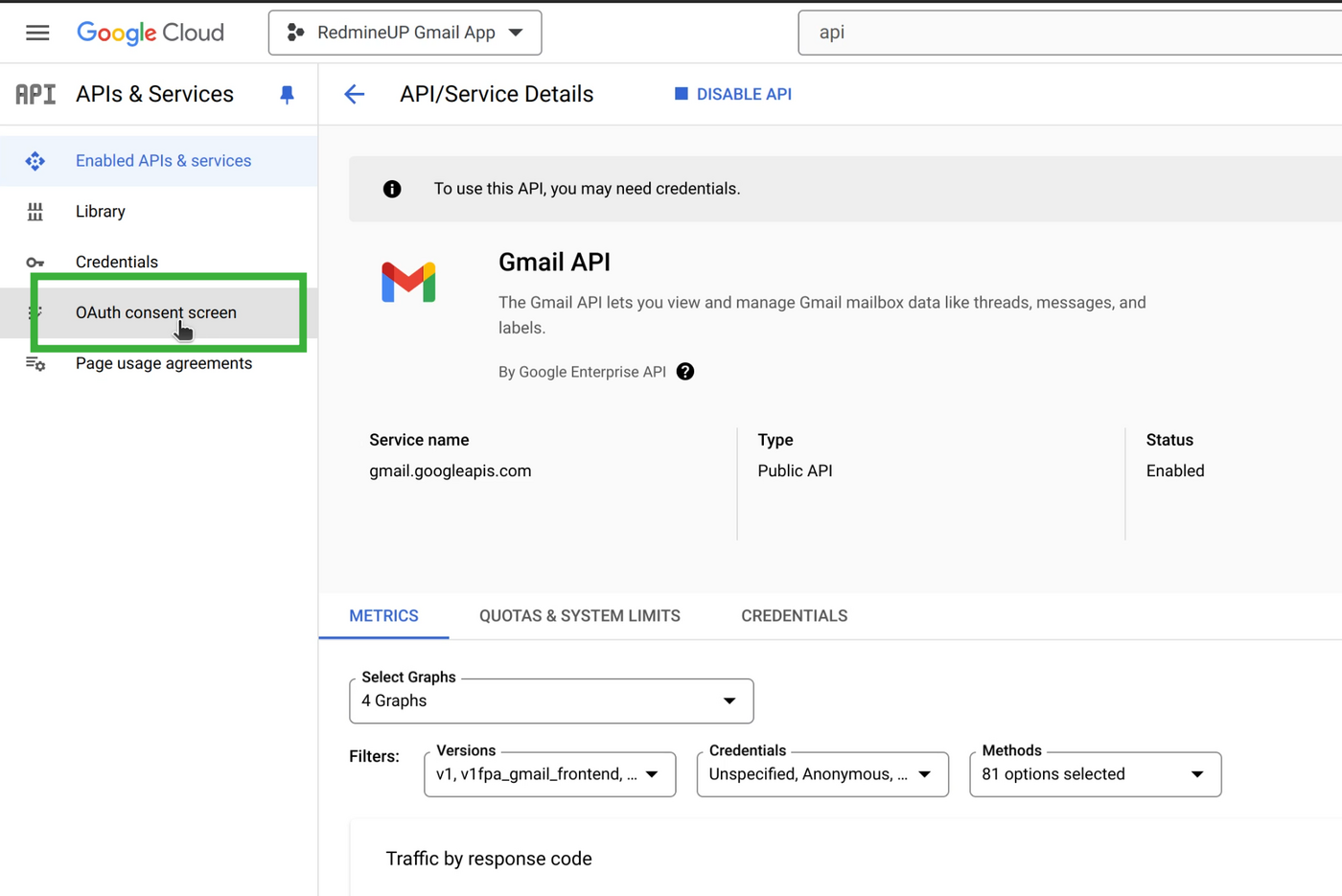This screenshot has height=896, width=1342.
Task: Open the navigation hamburger menu
Action: pos(37,32)
